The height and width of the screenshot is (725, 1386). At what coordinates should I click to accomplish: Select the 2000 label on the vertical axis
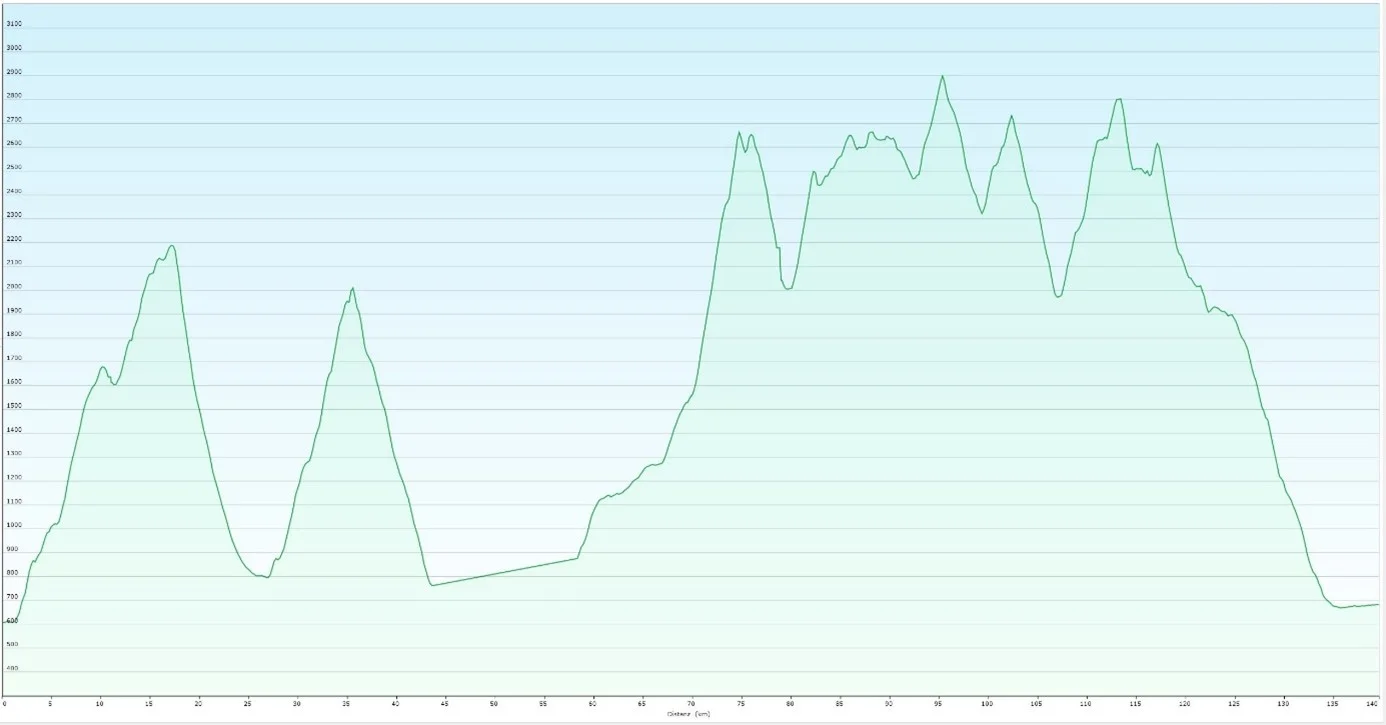tap(14, 287)
